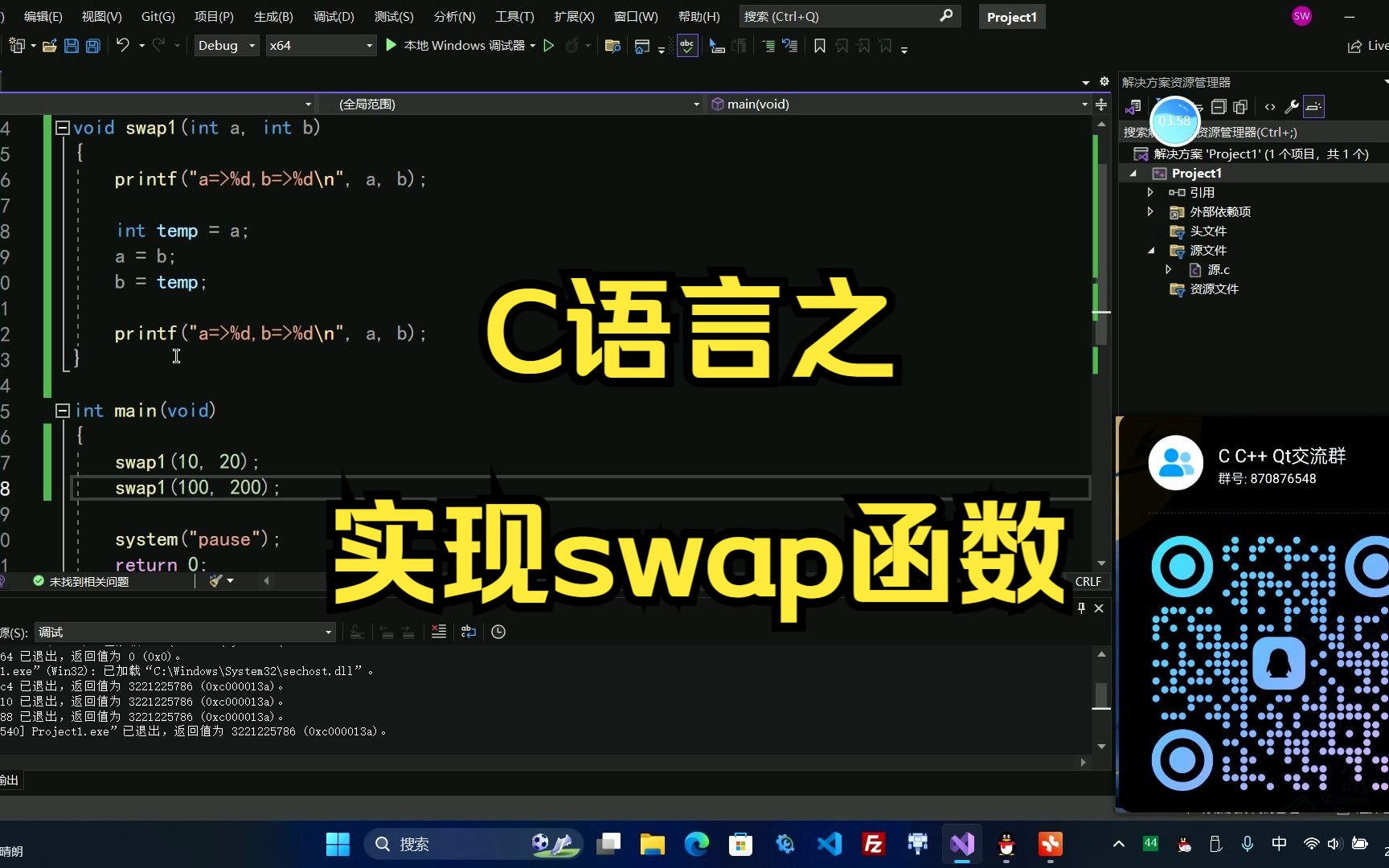This screenshot has height=868, width=1389.
Task: Click show all files icon in Solution Explorer
Action: [x=1240, y=106]
